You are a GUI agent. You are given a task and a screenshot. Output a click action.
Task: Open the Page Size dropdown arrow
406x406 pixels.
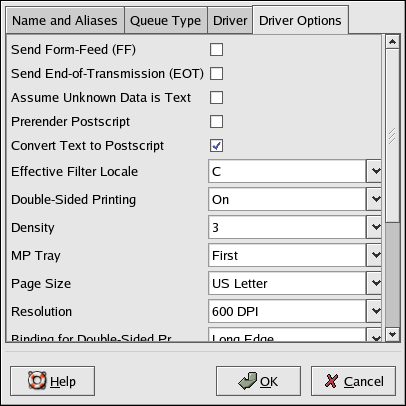coord(374,283)
